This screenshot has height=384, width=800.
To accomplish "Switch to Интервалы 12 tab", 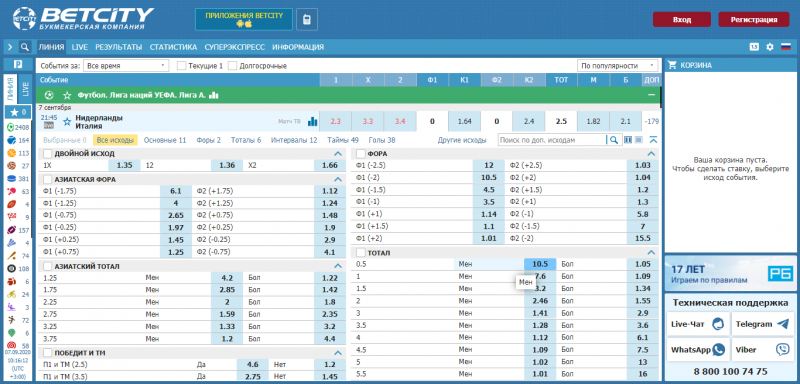I will pyautogui.click(x=294, y=140).
